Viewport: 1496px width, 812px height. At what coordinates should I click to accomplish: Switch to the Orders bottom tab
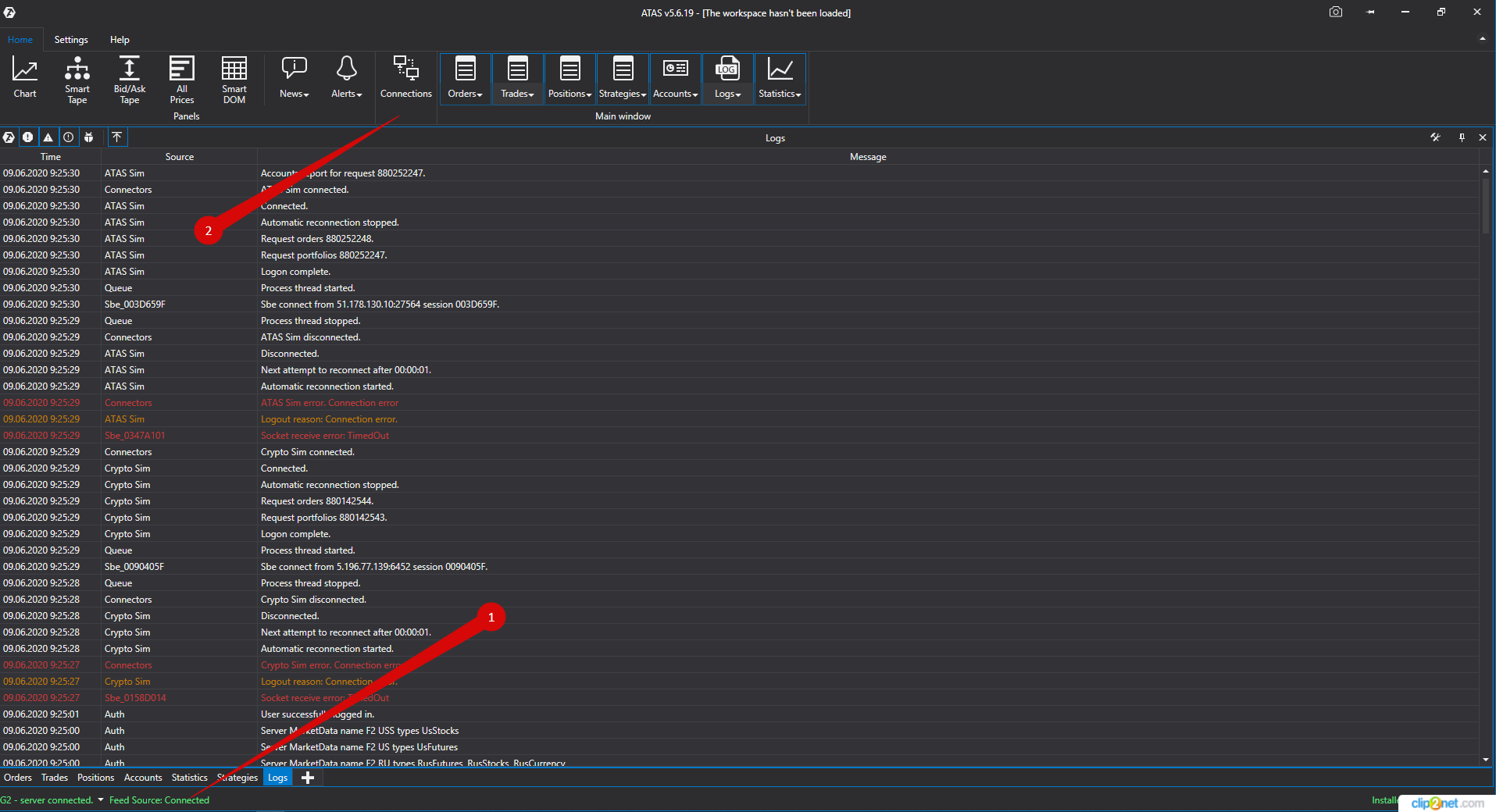pos(18,778)
